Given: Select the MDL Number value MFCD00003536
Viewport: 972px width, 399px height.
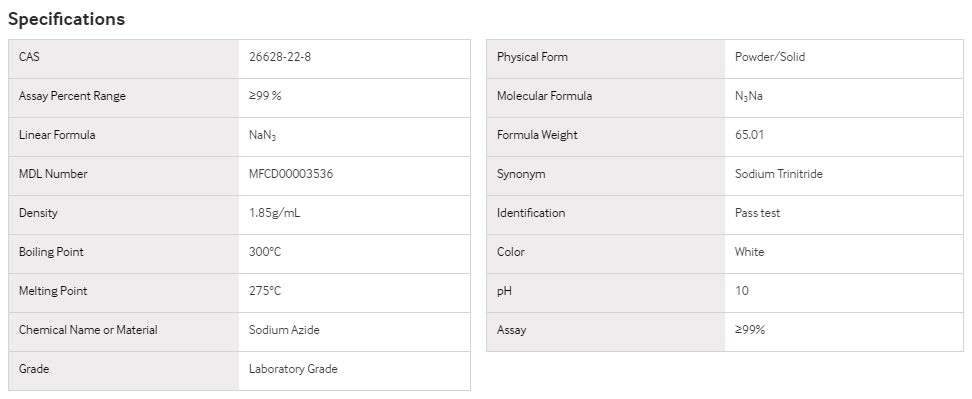Looking at the screenshot, I should point(291,174).
